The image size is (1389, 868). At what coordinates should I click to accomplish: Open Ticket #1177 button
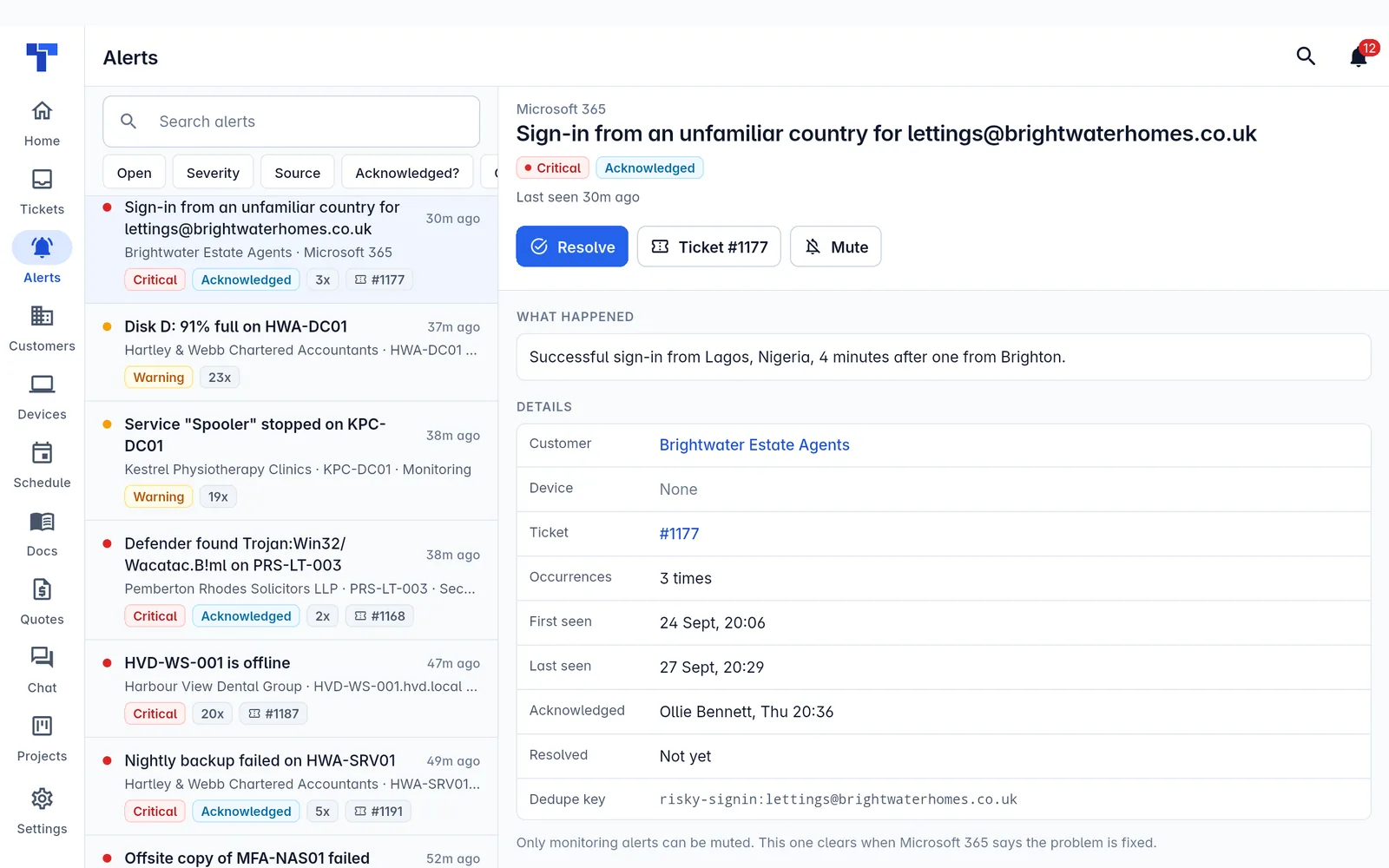709,247
